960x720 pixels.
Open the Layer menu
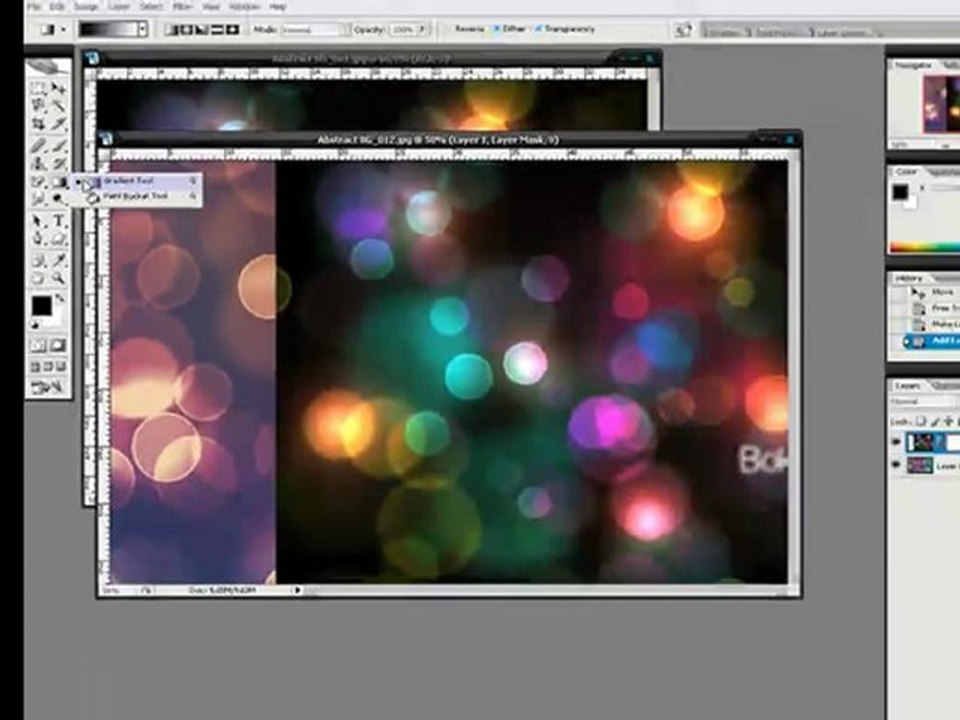click(x=119, y=7)
